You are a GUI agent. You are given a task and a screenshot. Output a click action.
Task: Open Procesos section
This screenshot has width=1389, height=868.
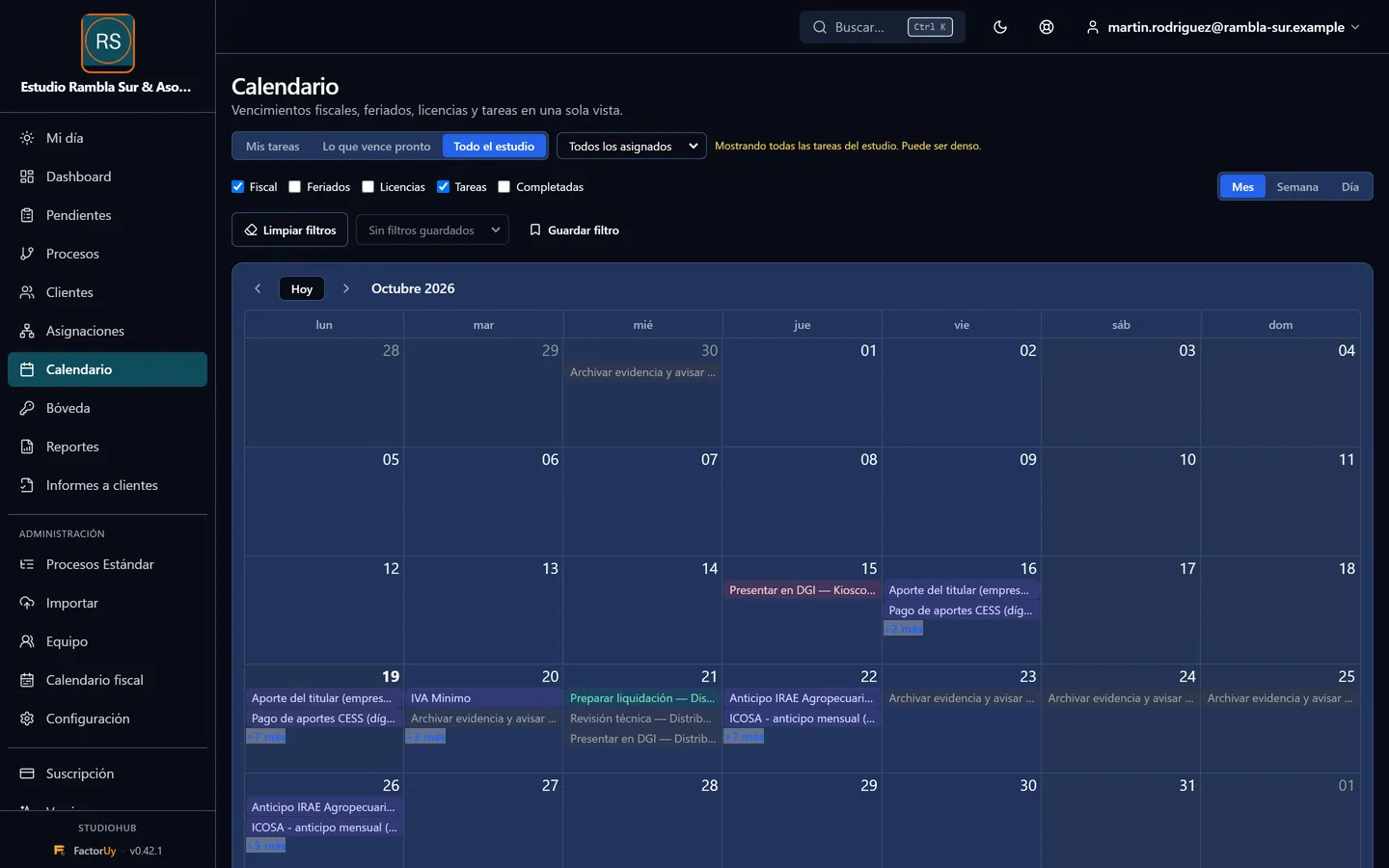(x=107, y=254)
